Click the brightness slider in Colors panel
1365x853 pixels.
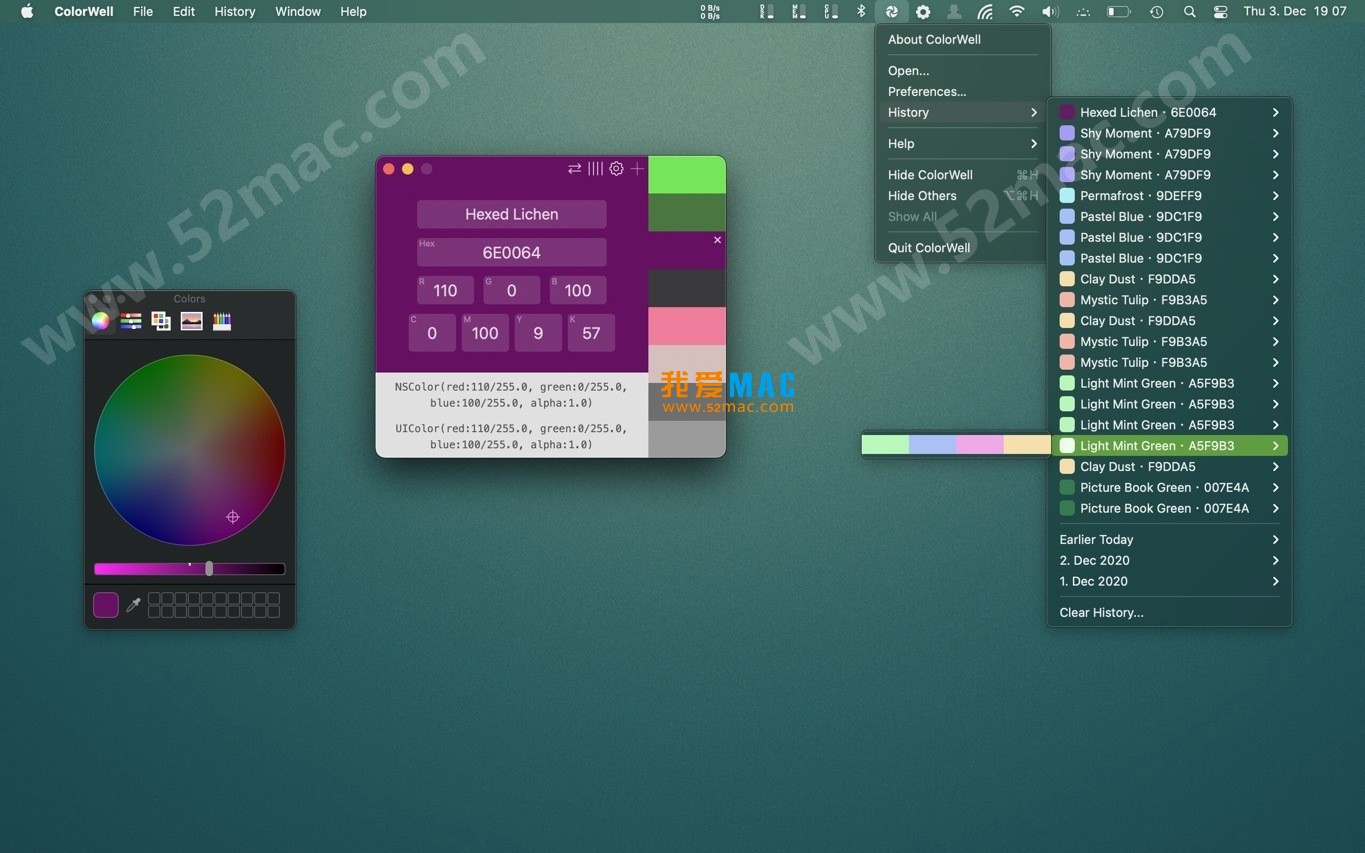point(190,569)
